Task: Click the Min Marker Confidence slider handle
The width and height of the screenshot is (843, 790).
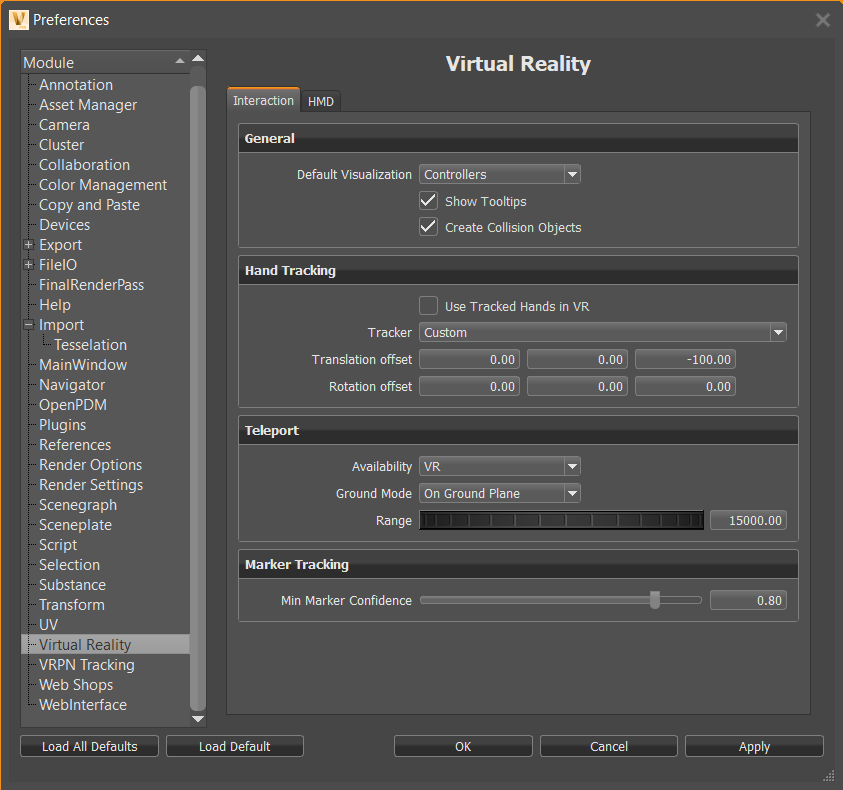Action: [x=655, y=600]
